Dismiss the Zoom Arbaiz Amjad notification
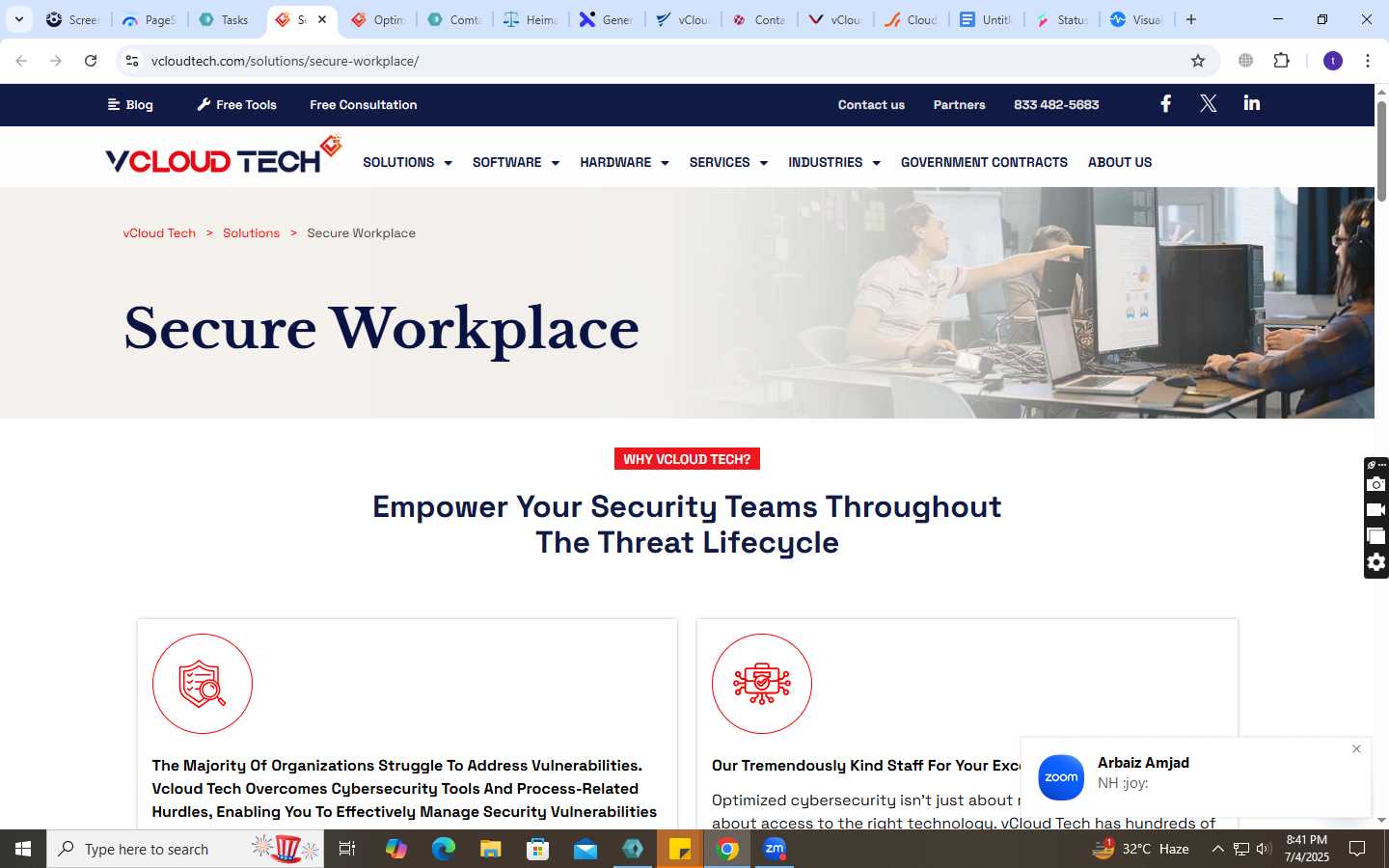Image resolution: width=1389 pixels, height=868 pixels. (1356, 749)
